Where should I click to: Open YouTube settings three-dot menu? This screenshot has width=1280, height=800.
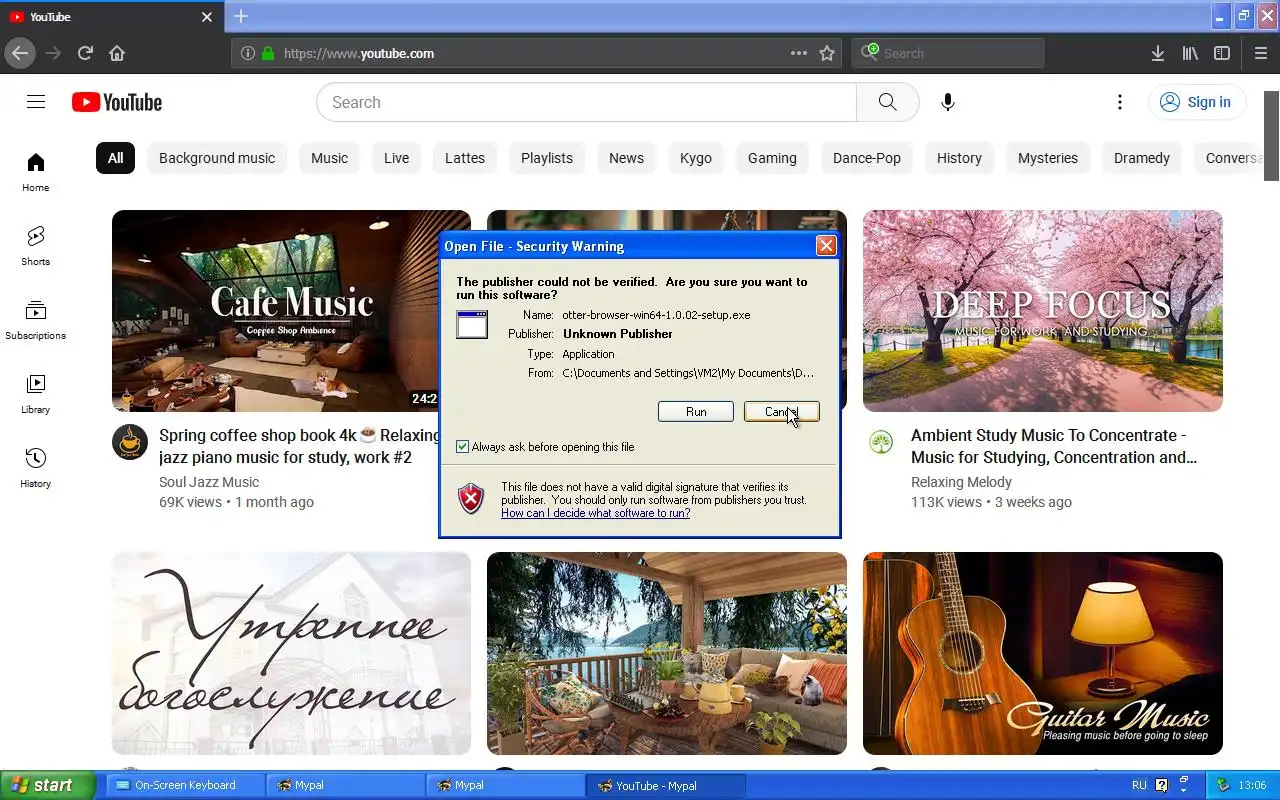1120,102
